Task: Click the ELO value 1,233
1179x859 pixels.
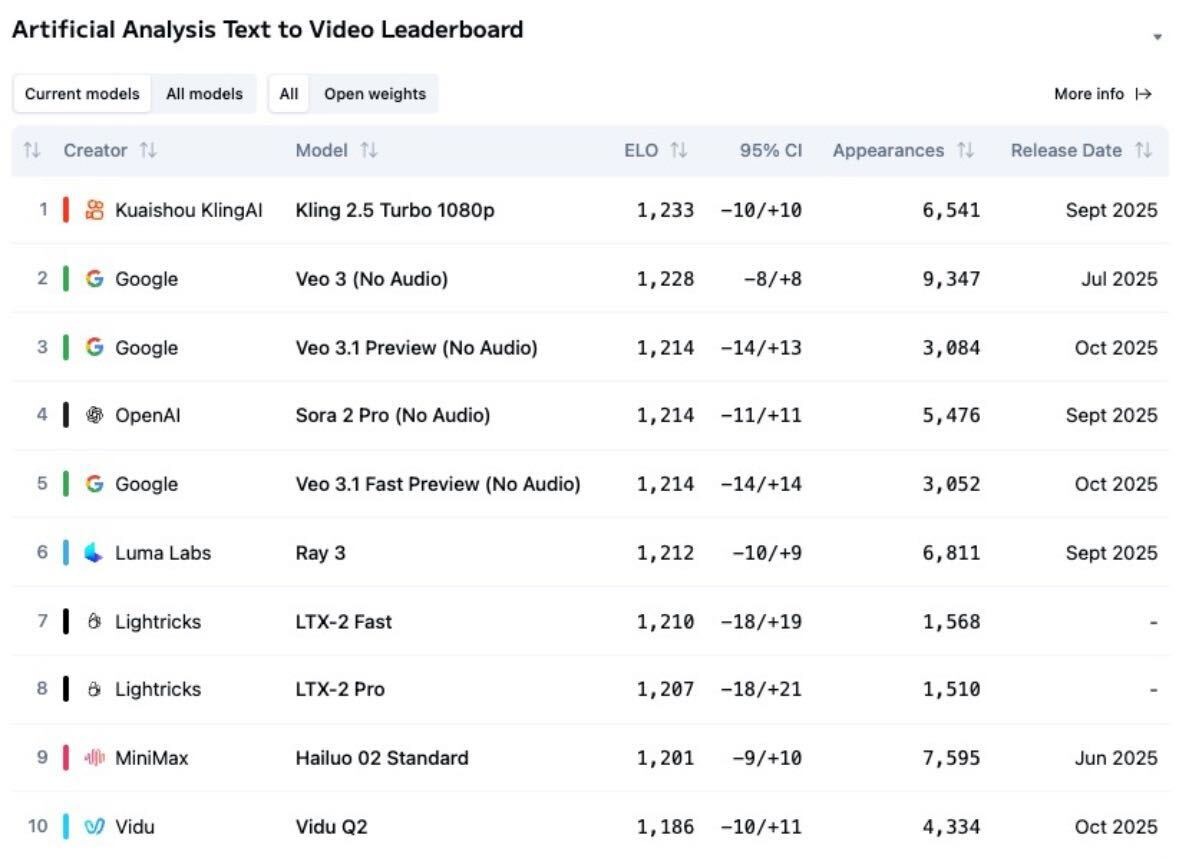Action: [x=665, y=210]
